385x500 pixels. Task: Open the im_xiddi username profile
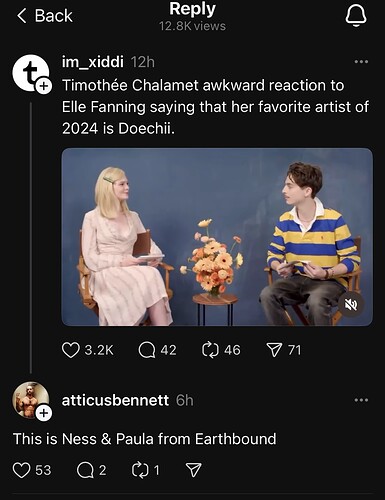coord(93,62)
